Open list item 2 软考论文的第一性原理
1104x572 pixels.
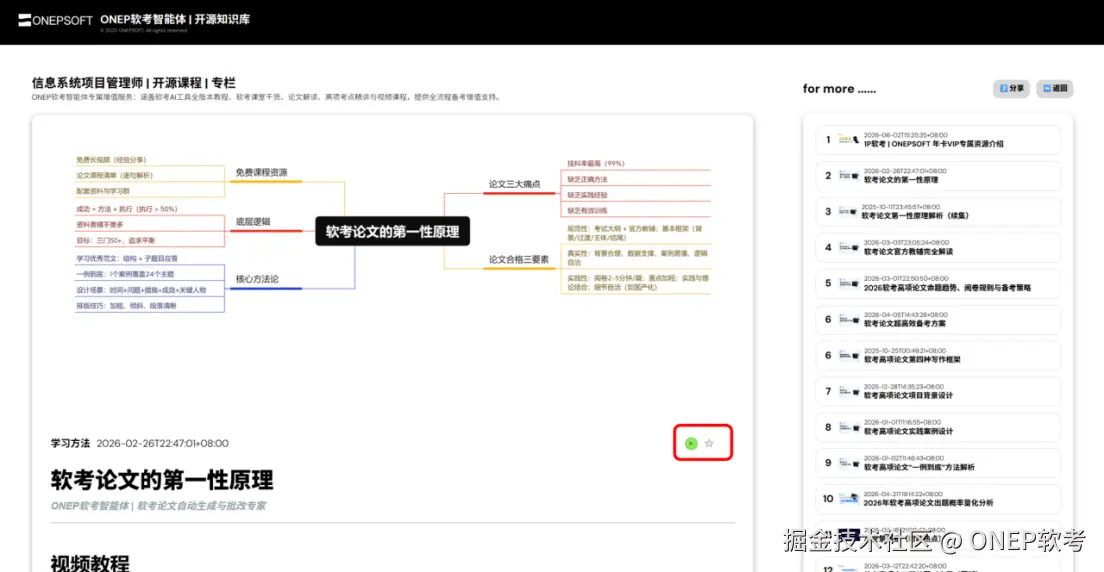[x=938, y=175]
